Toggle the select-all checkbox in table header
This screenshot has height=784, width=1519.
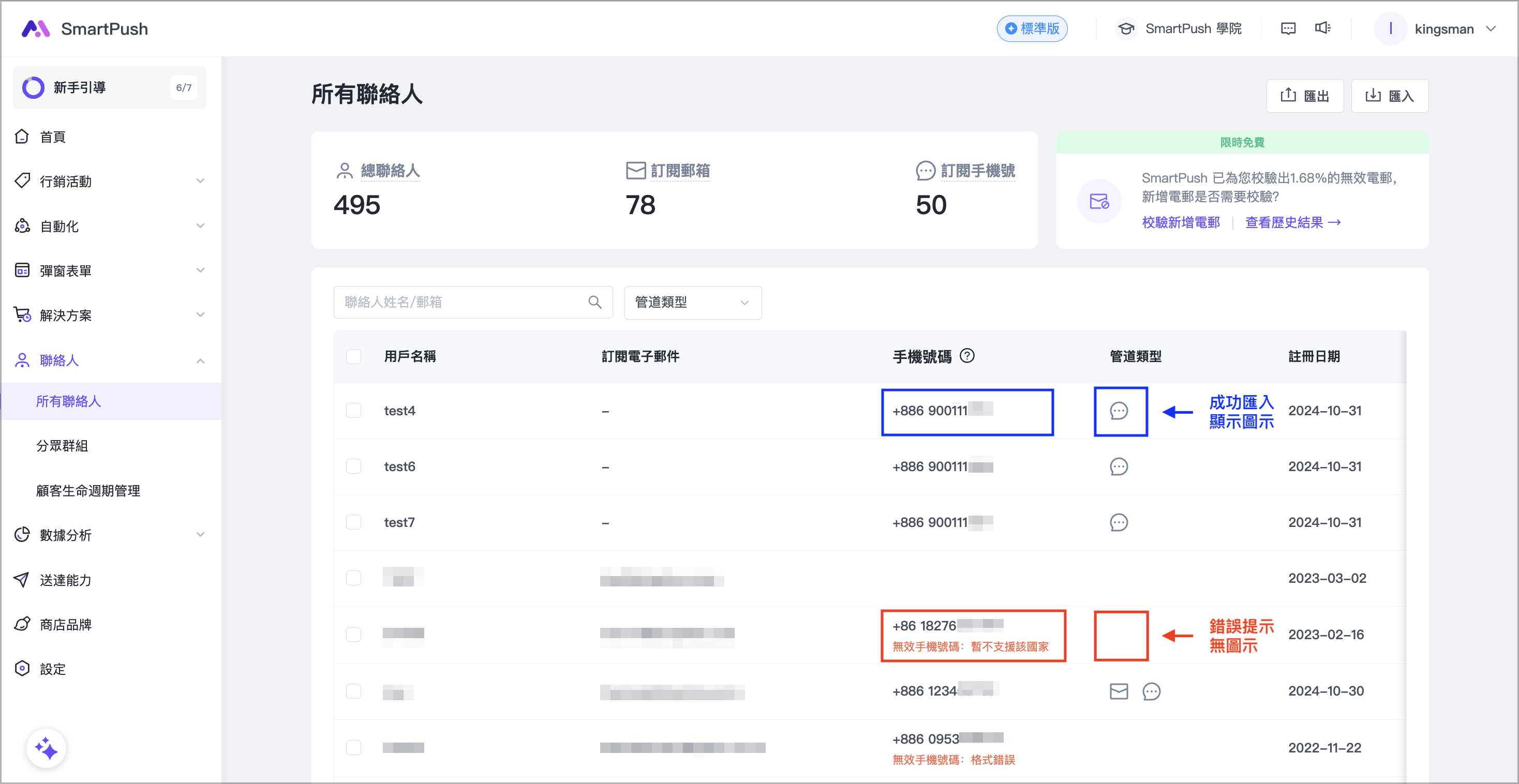point(353,356)
